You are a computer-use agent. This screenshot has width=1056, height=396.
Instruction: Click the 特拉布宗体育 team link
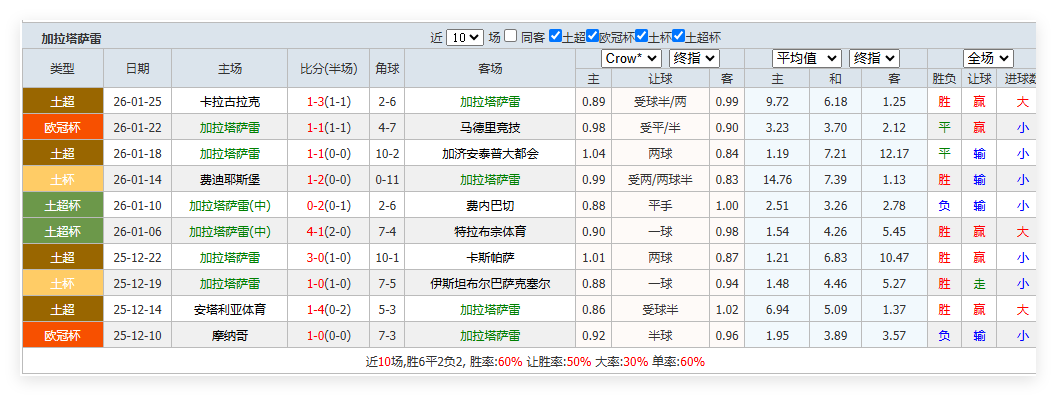click(x=490, y=232)
